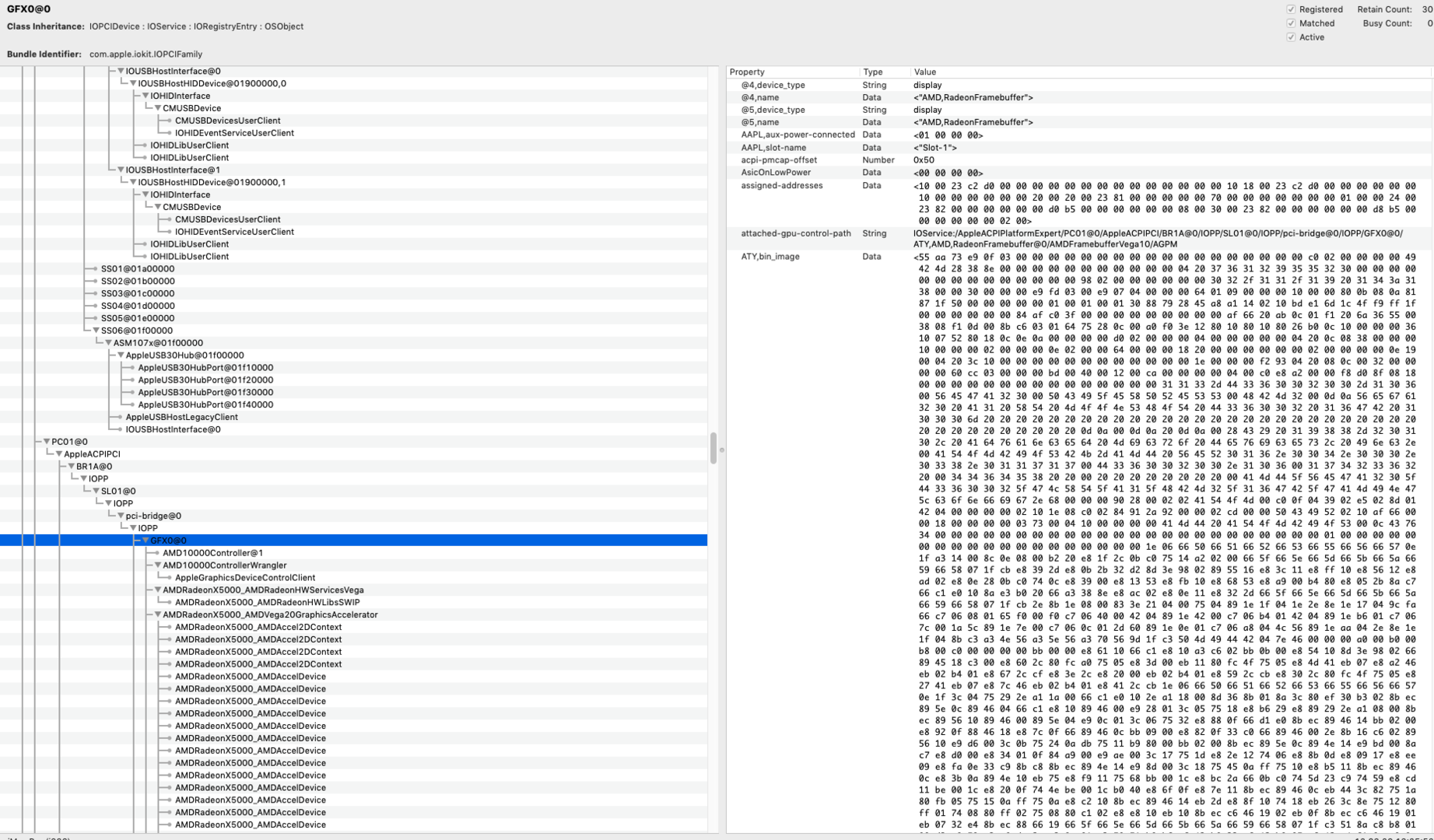Click the registry tree vertical scrollbar
This screenshot has width=1434, height=840.
713,448
